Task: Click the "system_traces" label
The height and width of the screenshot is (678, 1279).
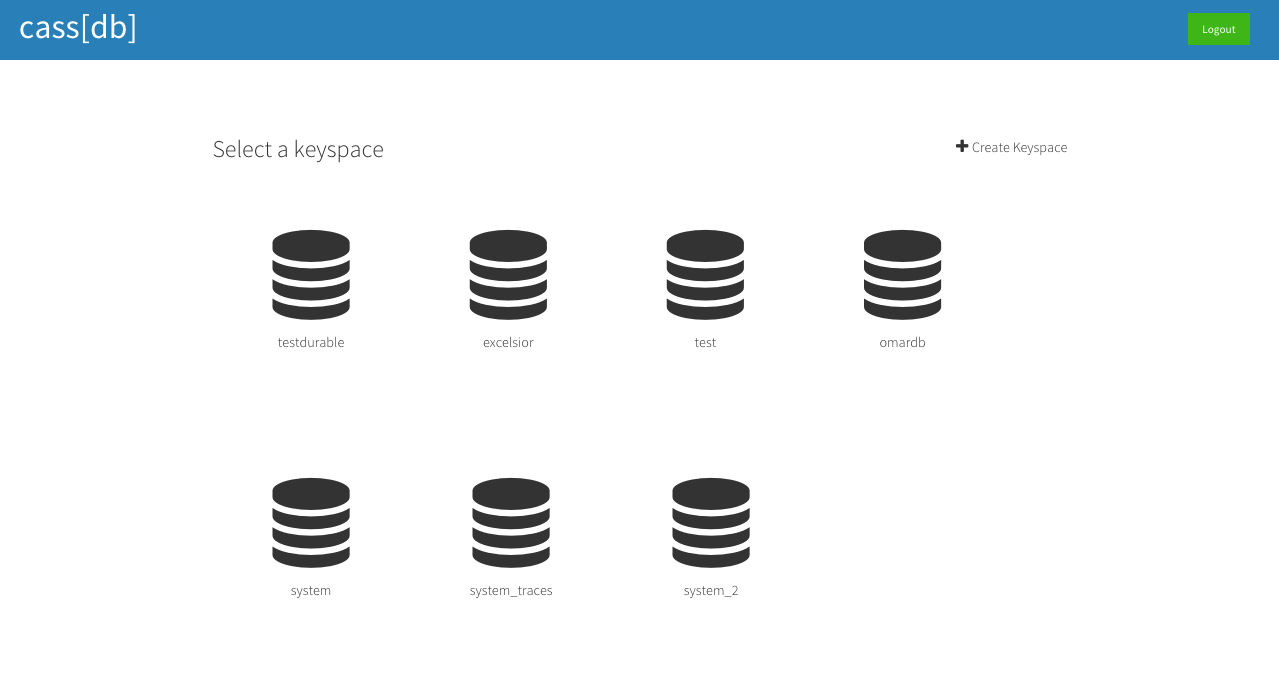Action: [511, 591]
